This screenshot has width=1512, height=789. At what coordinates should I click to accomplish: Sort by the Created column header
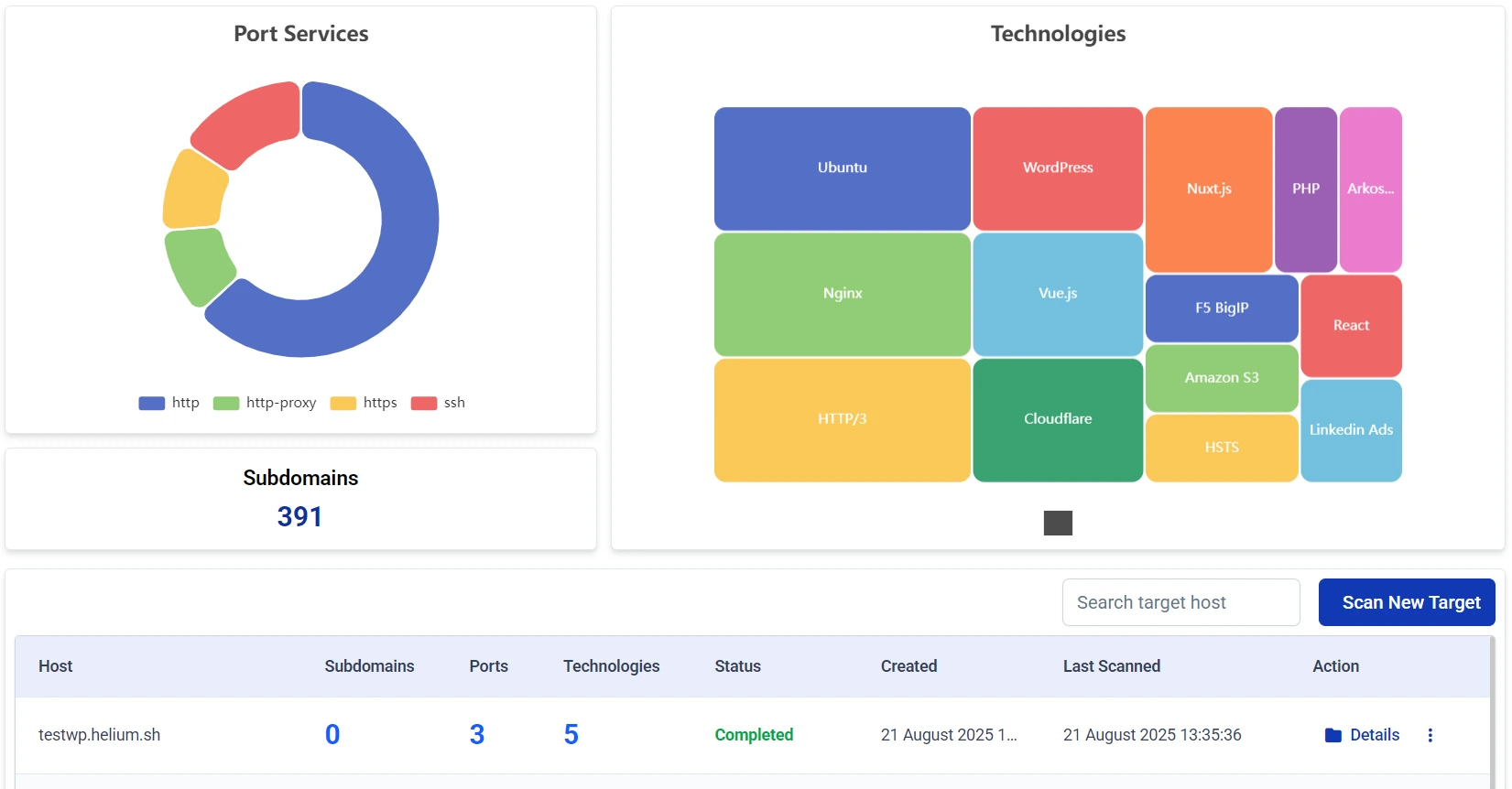[908, 666]
